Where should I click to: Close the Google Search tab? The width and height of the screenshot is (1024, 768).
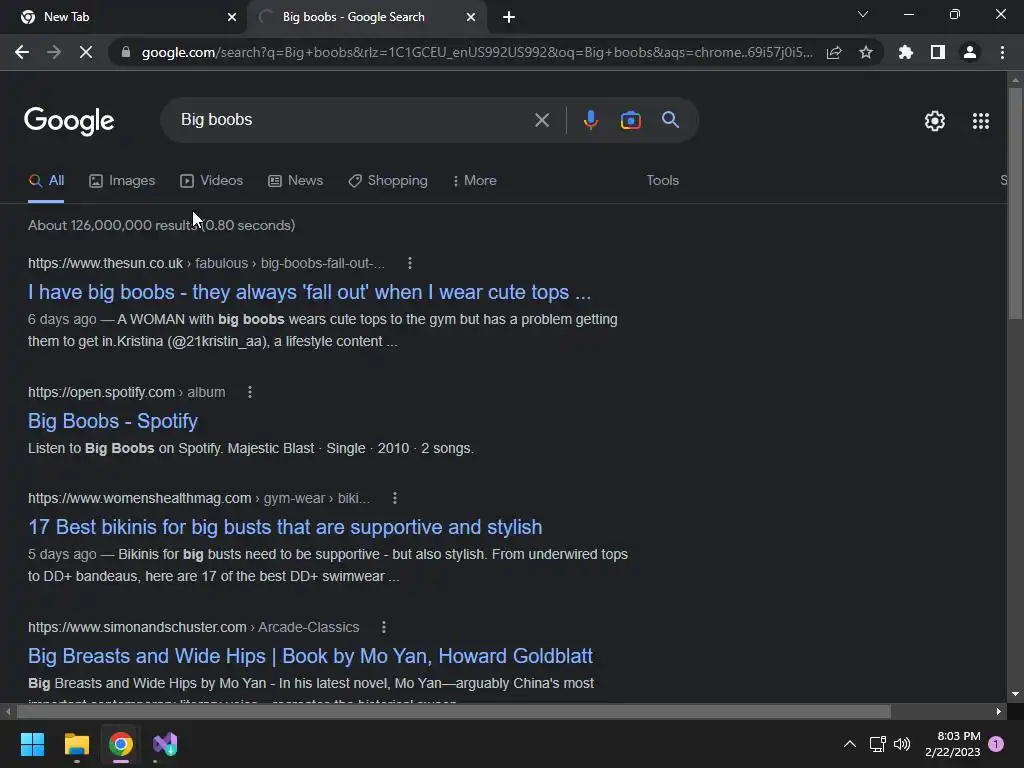(471, 17)
